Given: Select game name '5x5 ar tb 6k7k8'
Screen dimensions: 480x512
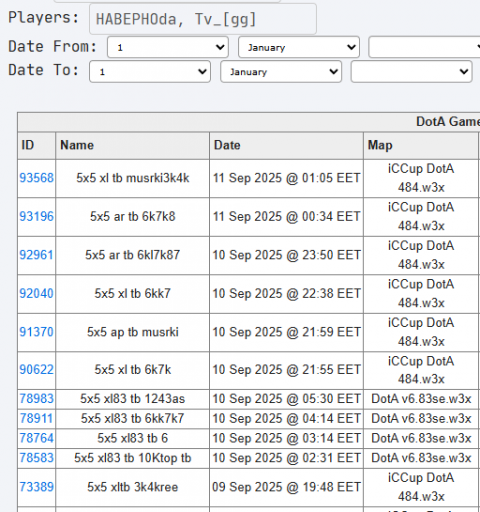Looking at the screenshot, I should tap(133, 217).
